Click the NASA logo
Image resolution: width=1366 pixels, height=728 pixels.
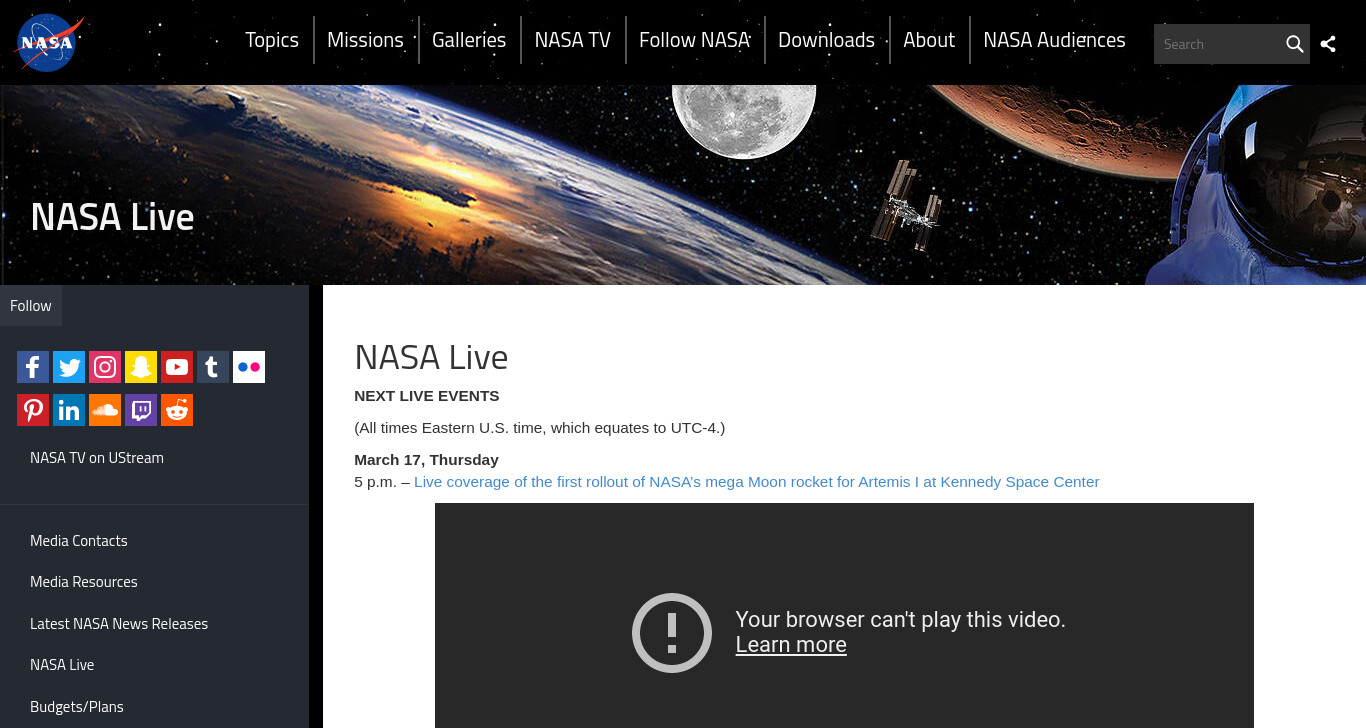click(x=49, y=43)
